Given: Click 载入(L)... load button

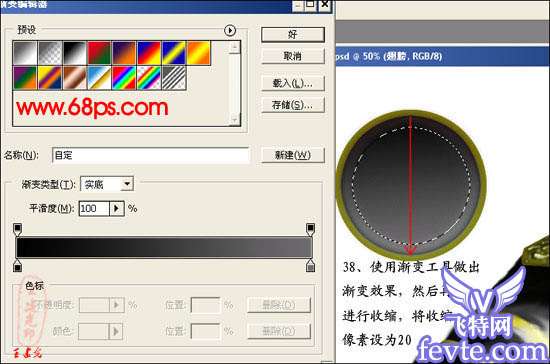Looking at the screenshot, I should pyautogui.click(x=293, y=83).
